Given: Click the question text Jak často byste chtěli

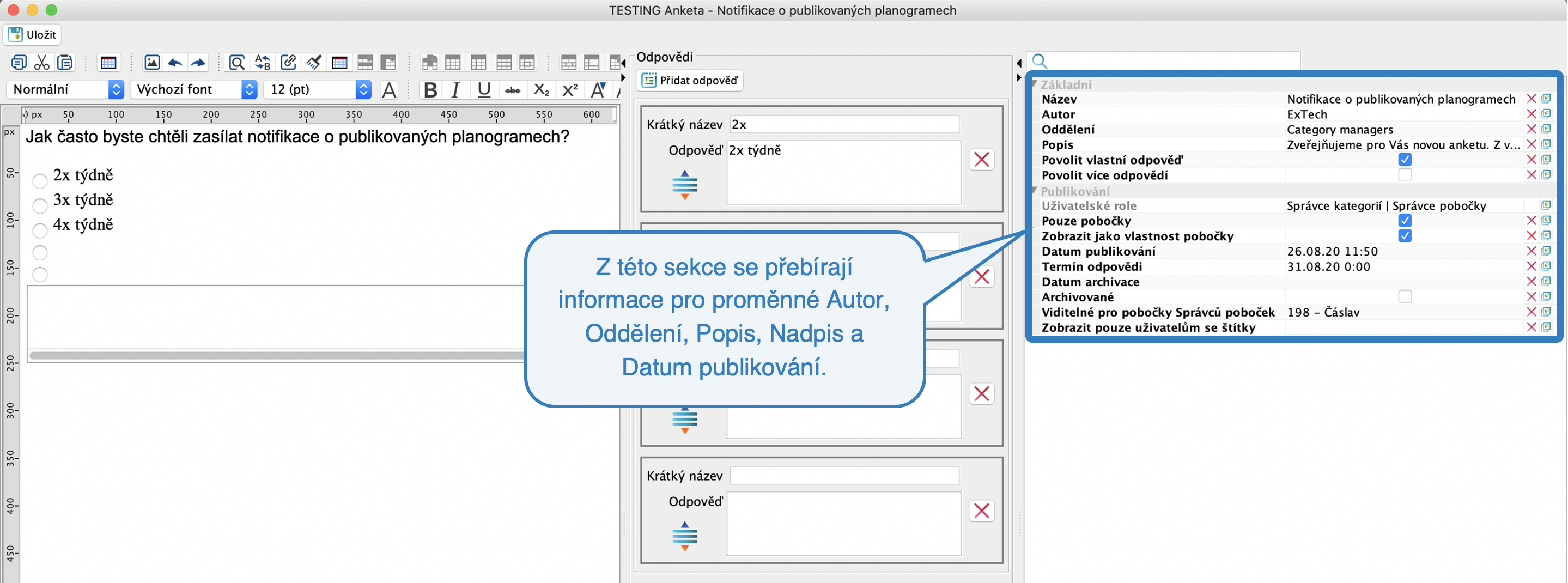Looking at the screenshot, I should tap(297, 137).
